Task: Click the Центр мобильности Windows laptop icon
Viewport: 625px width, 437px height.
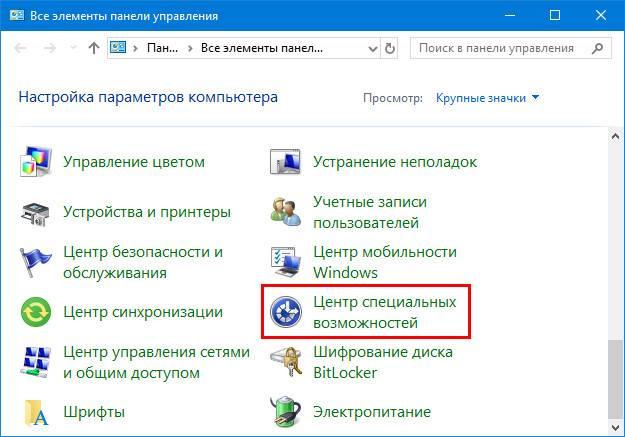Action: point(285,262)
